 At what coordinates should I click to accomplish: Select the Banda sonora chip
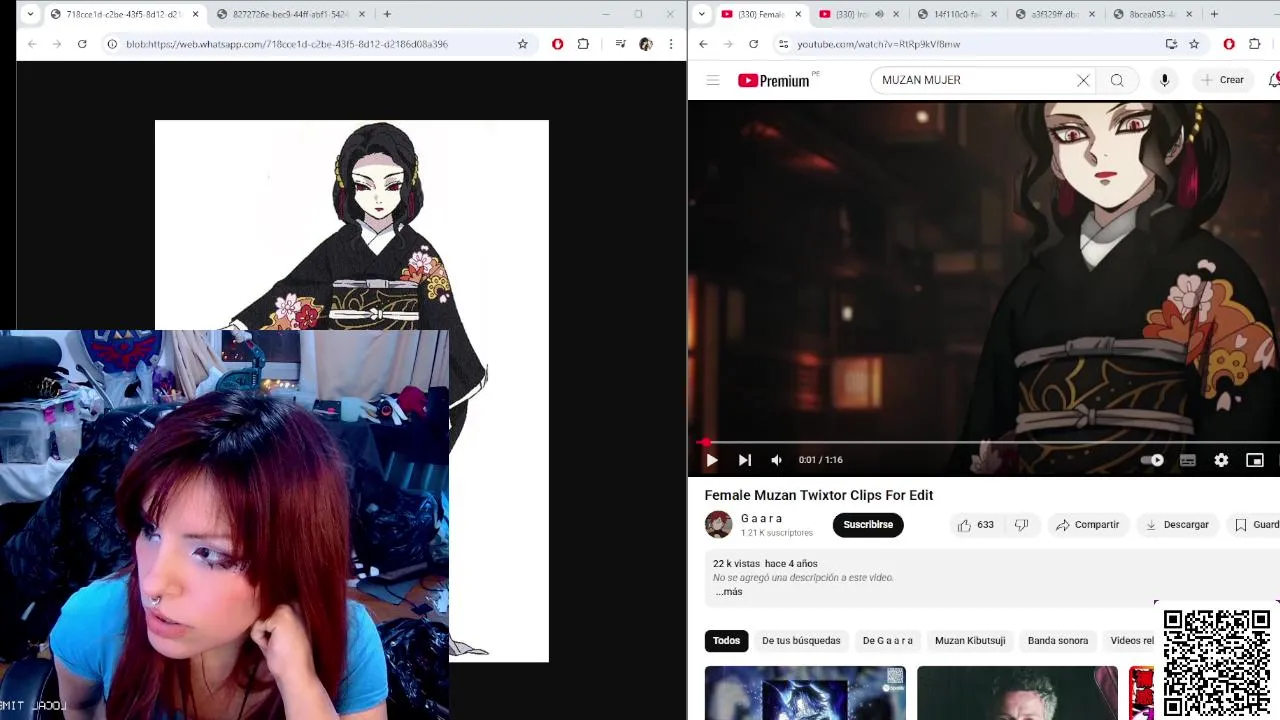click(x=1057, y=641)
